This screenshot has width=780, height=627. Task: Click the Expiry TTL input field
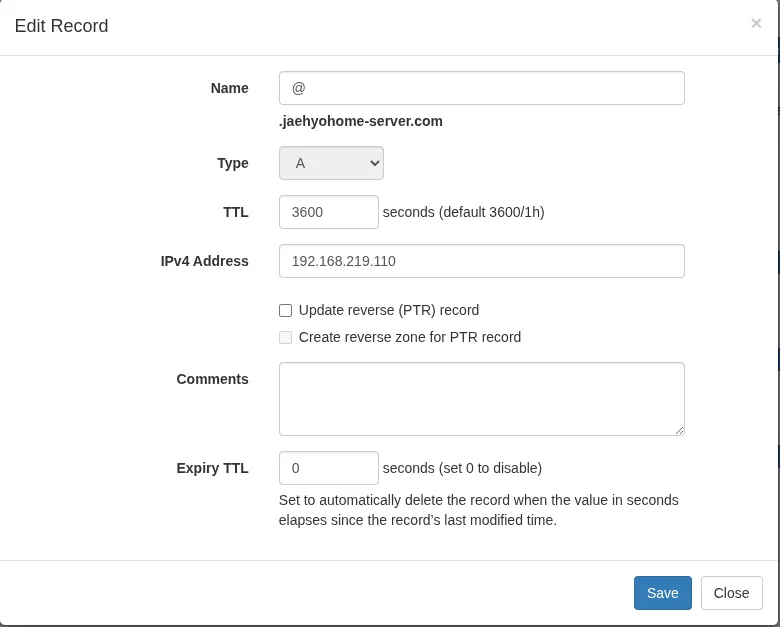[x=329, y=468]
